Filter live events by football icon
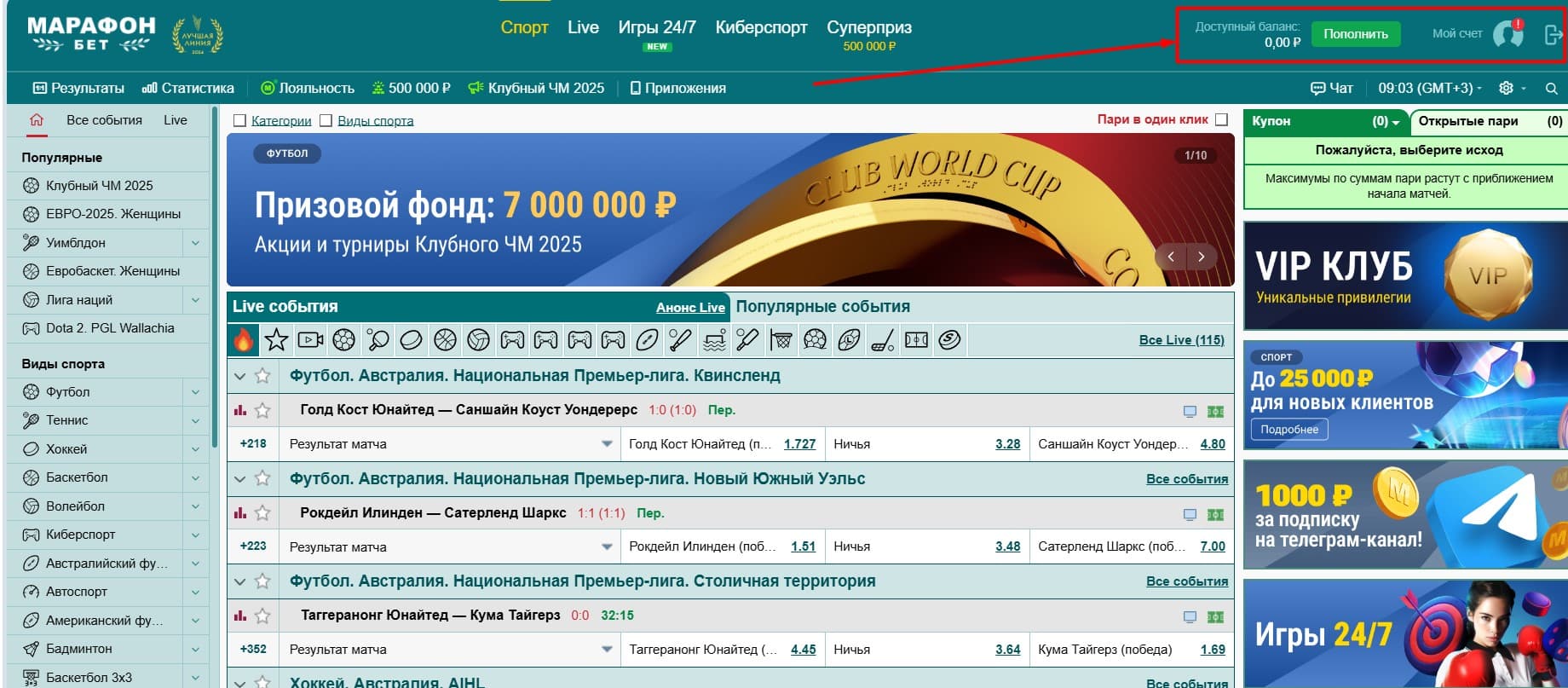This screenshot has width=1568, height=688. (x=343, y=340)
